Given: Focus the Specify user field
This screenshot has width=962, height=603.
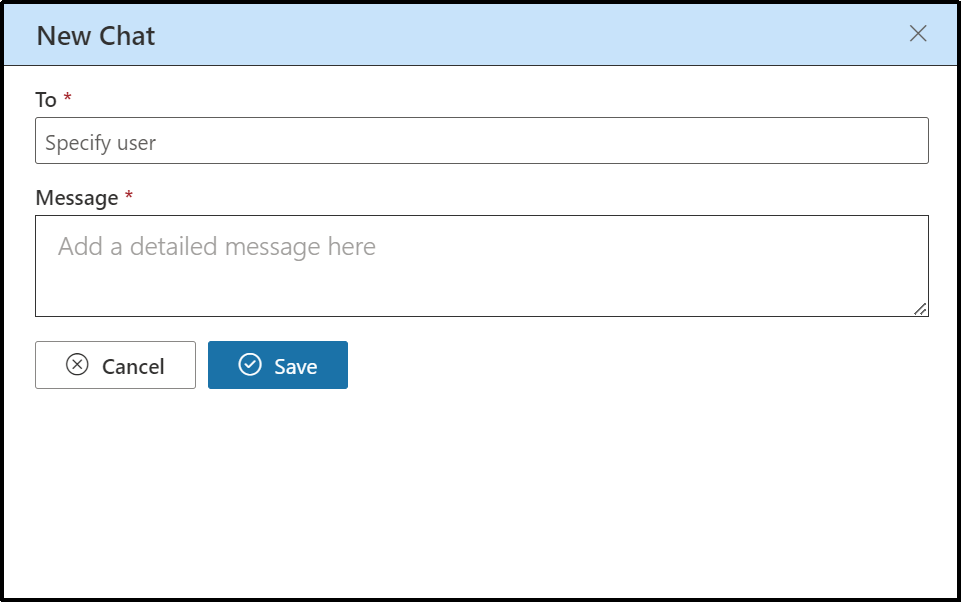Looking at the screenshot, I should (x=482, y=140).
